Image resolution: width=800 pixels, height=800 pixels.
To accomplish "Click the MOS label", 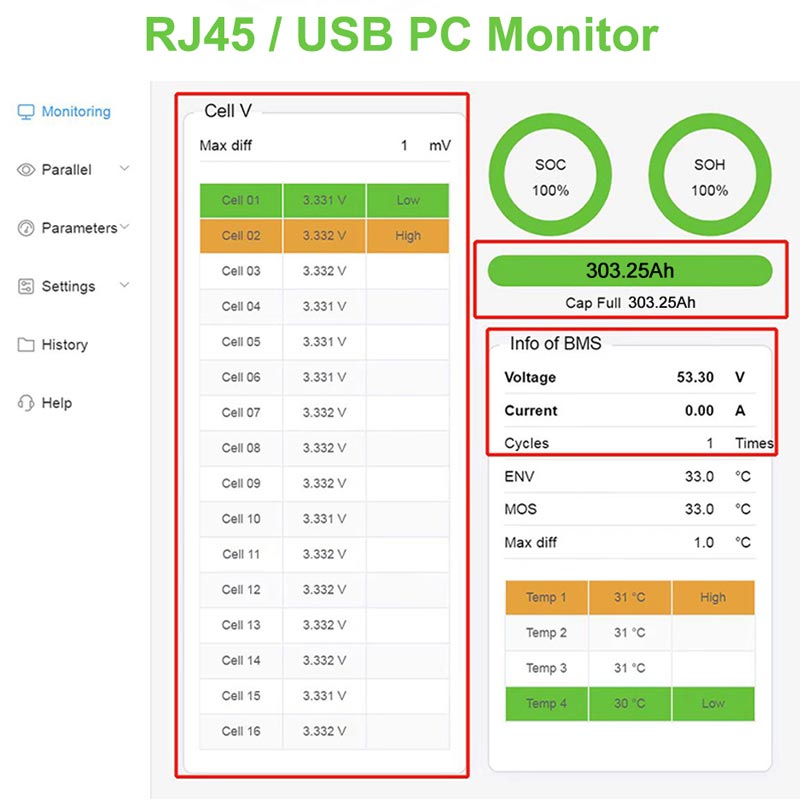I will coord(520,509).
